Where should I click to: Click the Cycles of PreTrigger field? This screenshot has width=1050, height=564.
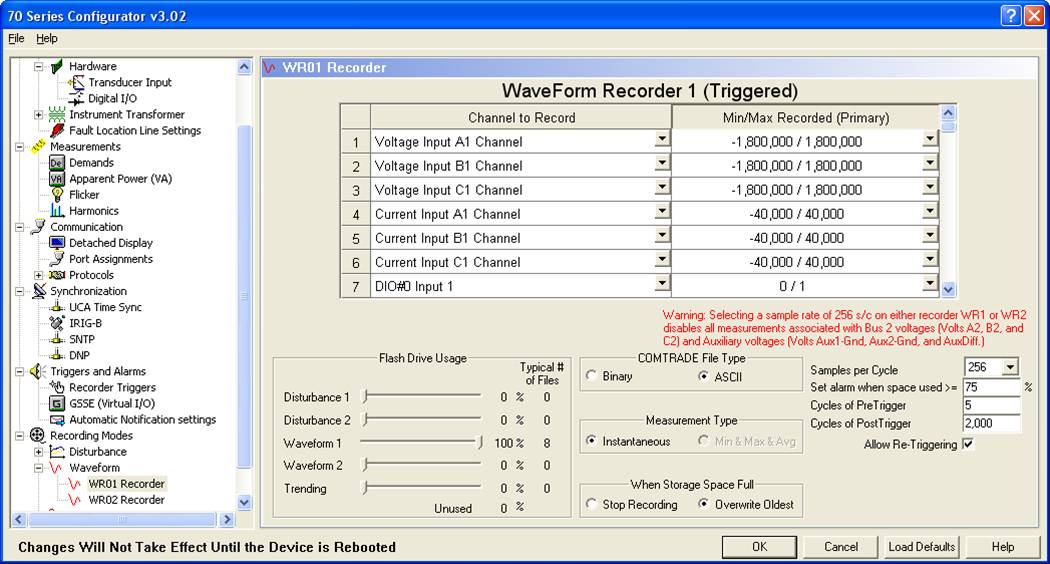991,405
